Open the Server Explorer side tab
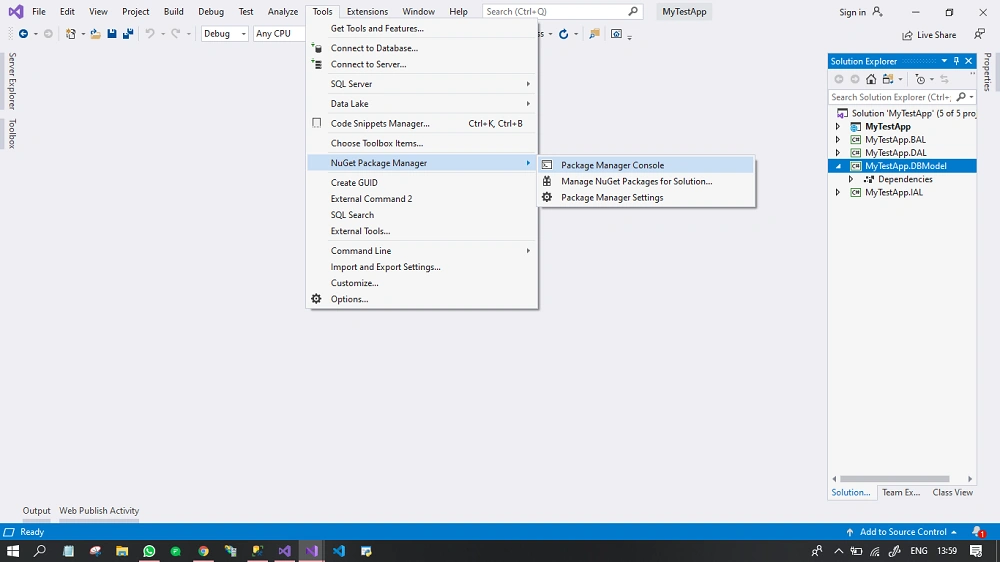Viewport: 1000px width, 562px height. [11, 81]
